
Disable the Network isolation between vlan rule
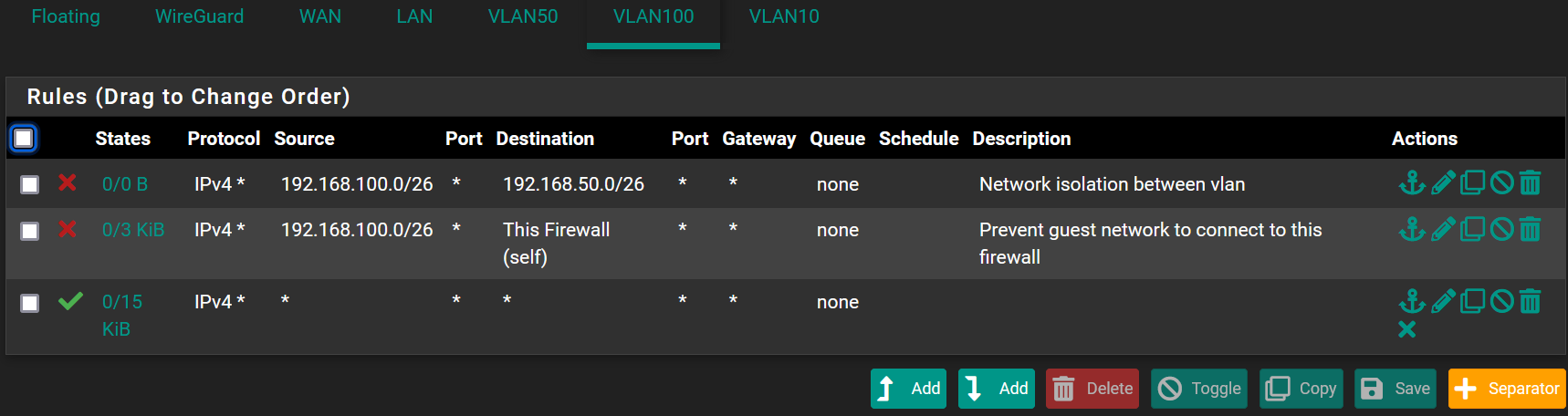click(x=1501, y=183)
